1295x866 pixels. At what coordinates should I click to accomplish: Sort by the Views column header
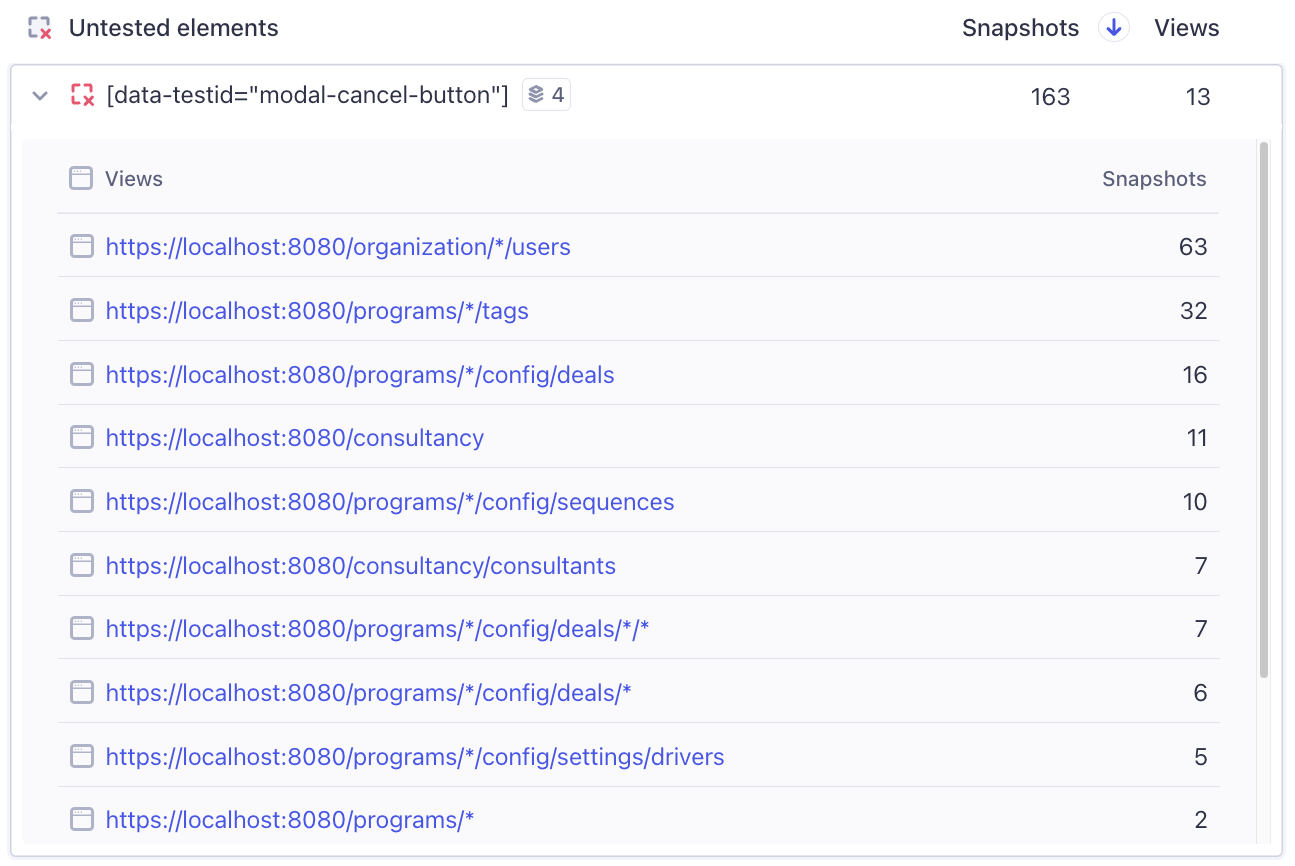click(x=1186, y=28)
